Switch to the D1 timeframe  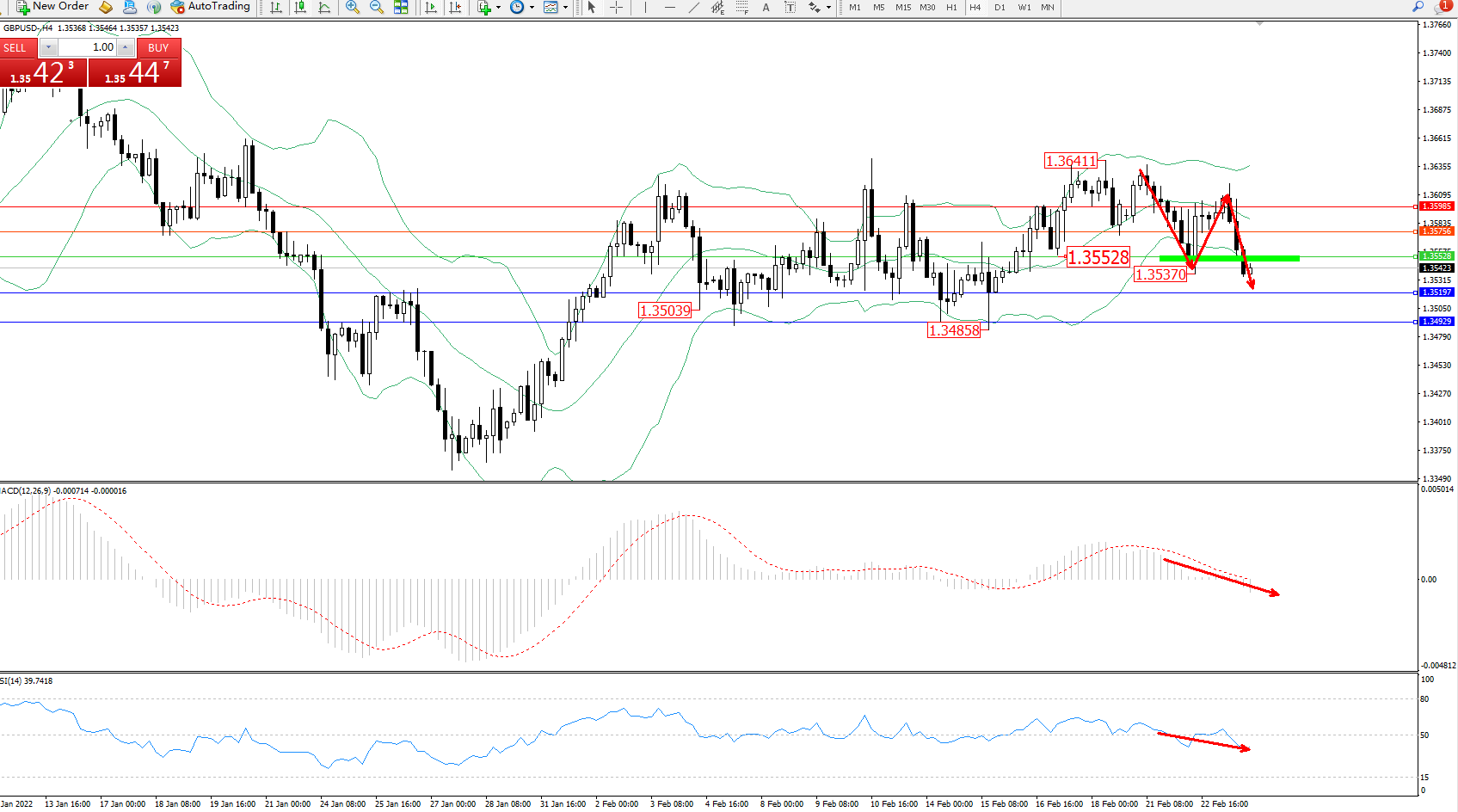coord(1000,7)
